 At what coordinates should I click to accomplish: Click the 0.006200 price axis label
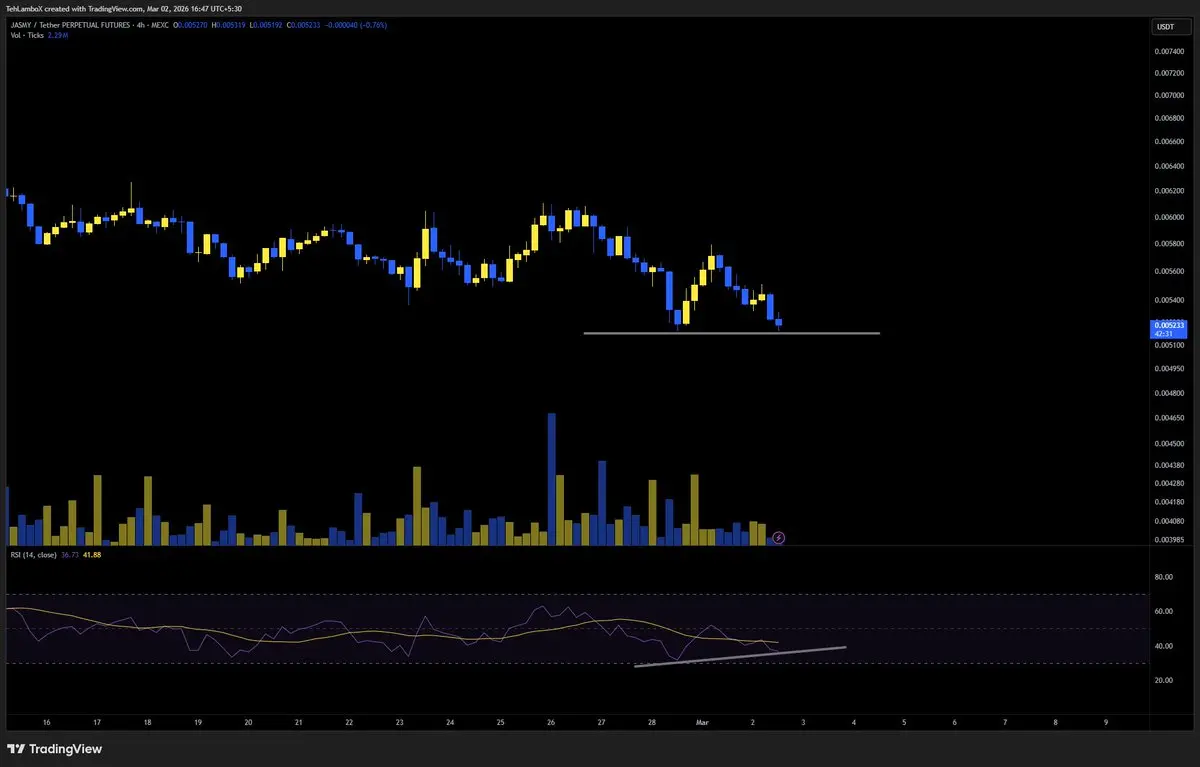click(1169, 191)
